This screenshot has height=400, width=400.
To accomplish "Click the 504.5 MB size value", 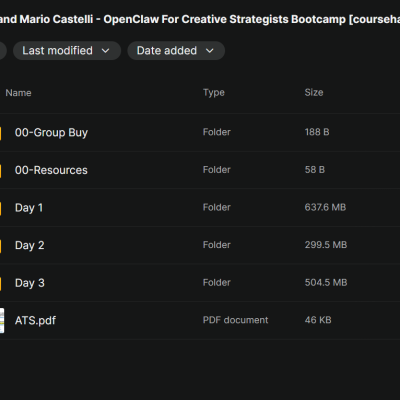I will tap(326, 283).
